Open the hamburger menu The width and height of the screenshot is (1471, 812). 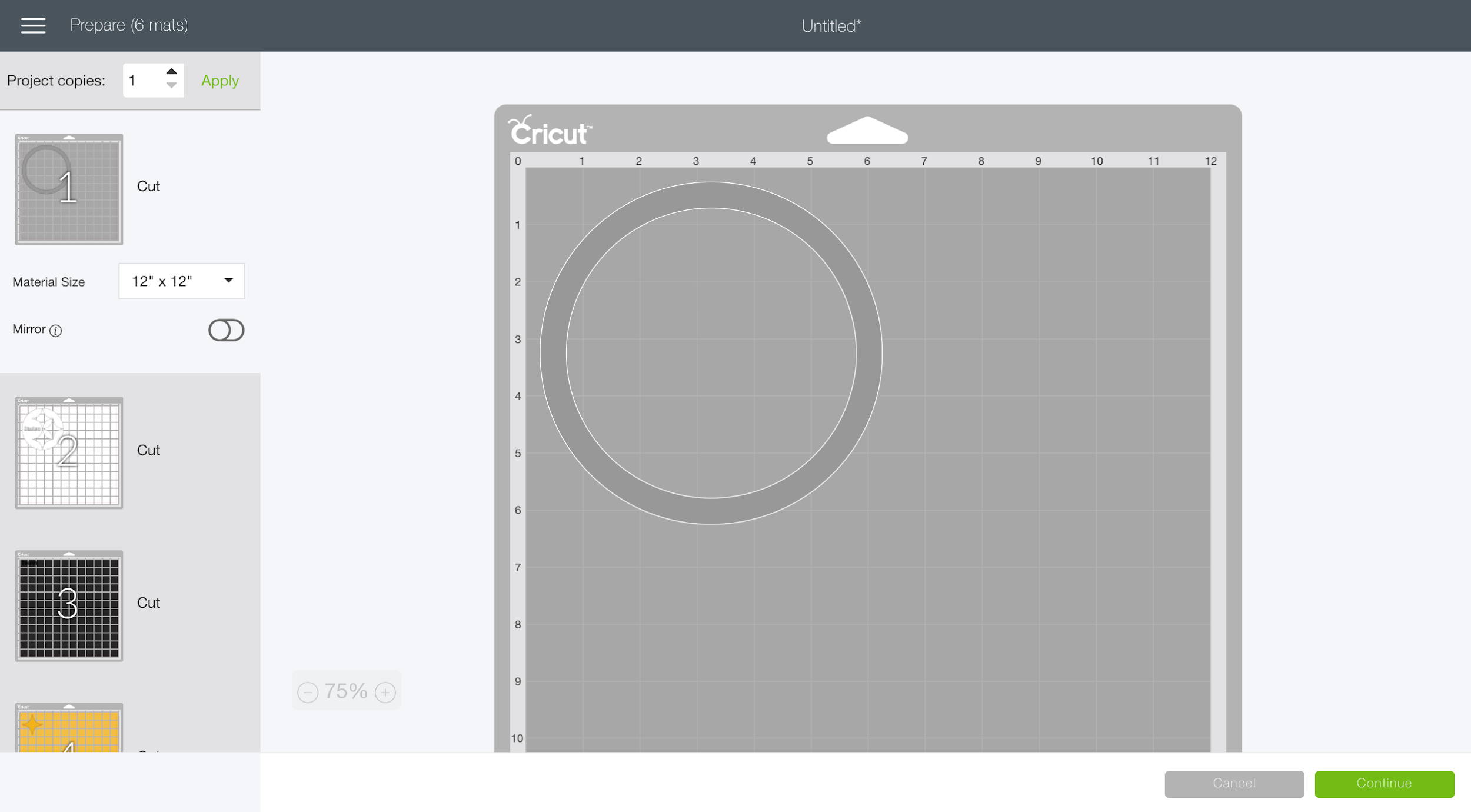(33, 25)
